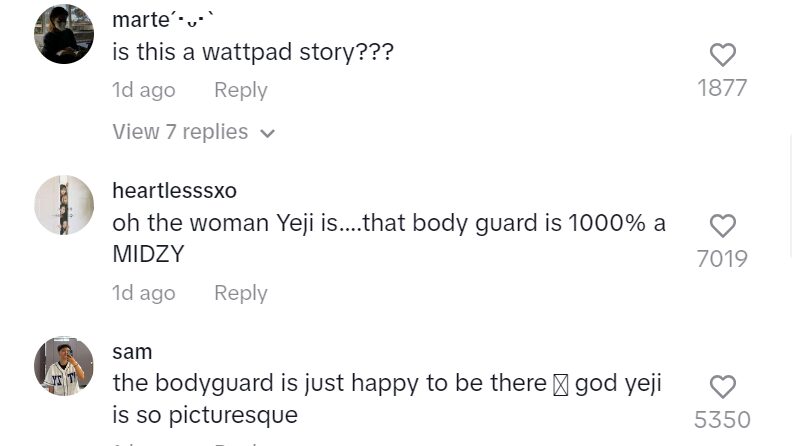792x446 pixels.
Task: Like marte's wattpad story comment
Action: (x=723, y=55)
